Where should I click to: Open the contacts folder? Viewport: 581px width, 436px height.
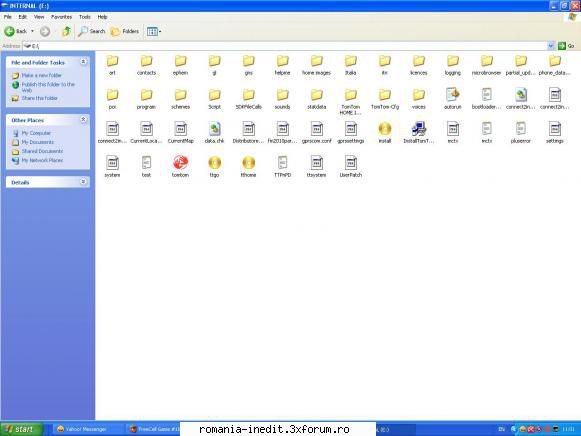point(146,65)
